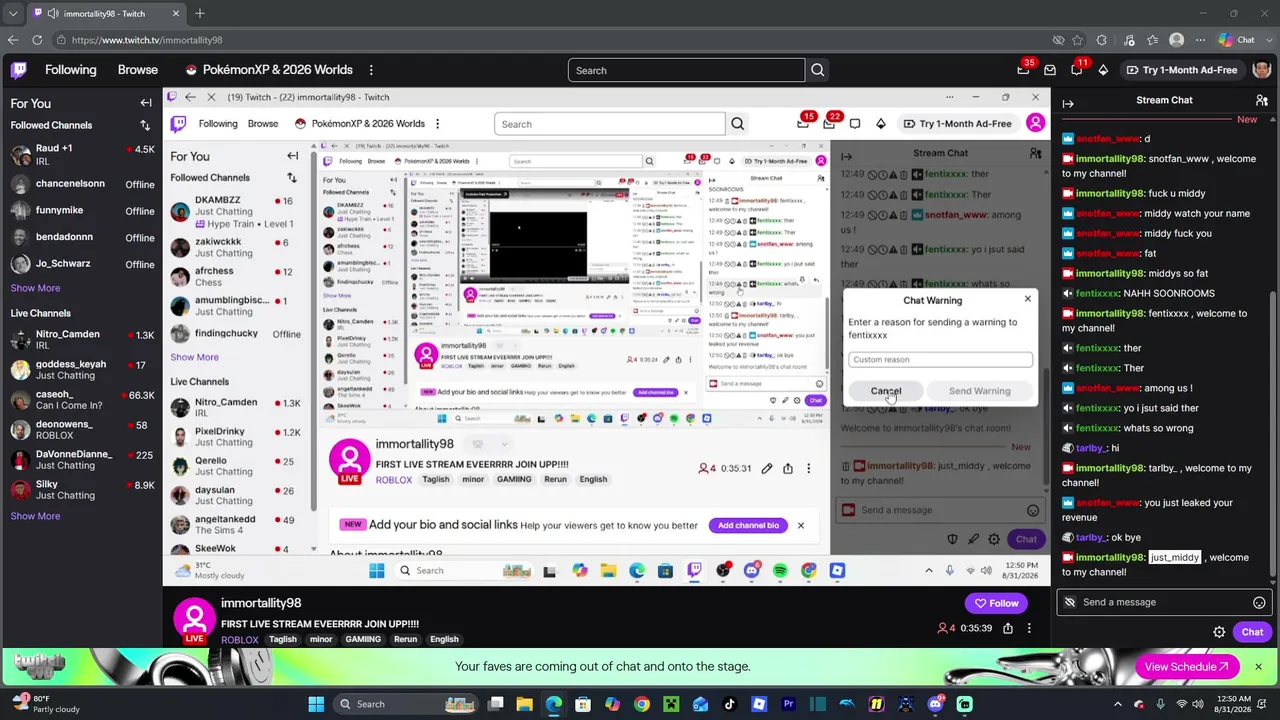Screen dimensions: 1280x720
Task: Open more options below the stream
Action: pyautogui.click(x=1029, y=628)
